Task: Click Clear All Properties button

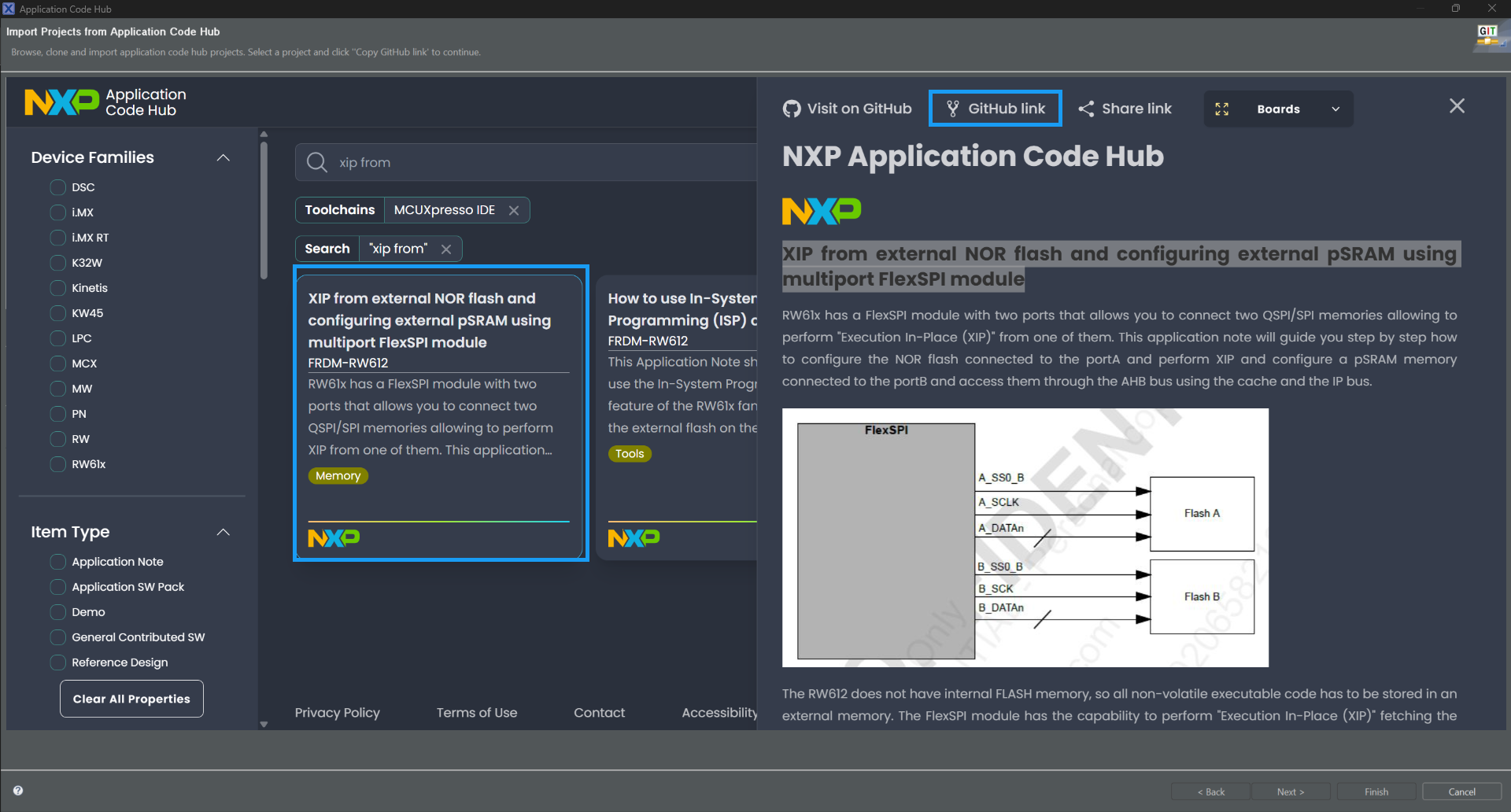Action: [x=131, y=699]
